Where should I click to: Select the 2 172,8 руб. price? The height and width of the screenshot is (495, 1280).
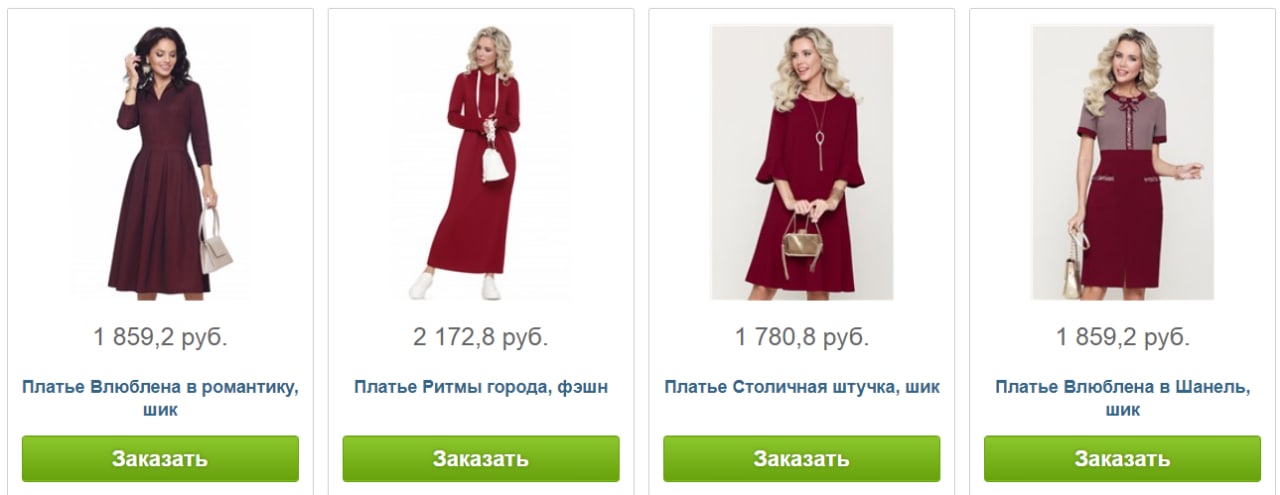click(x=481, y=337)
